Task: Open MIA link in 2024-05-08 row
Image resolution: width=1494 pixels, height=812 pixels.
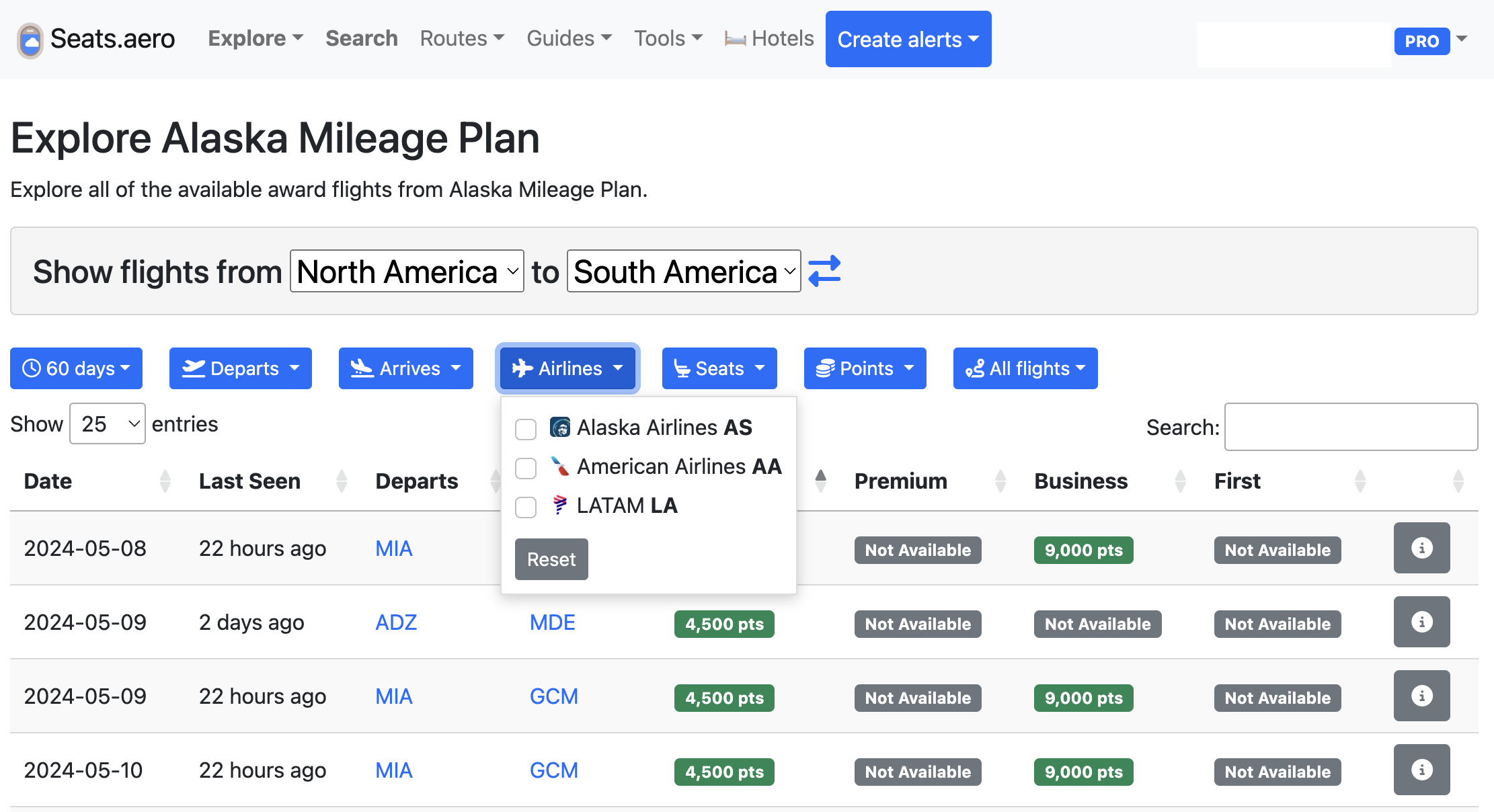Action: pos(394,549)
